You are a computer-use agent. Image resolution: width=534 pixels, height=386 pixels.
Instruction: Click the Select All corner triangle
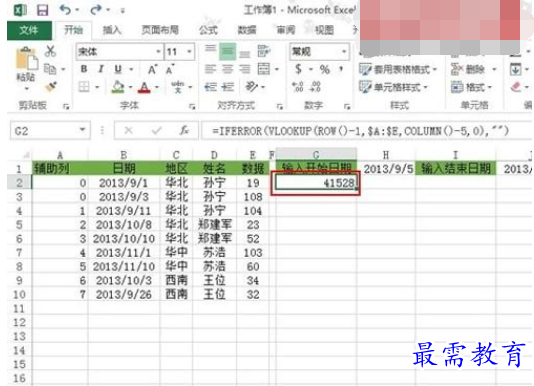(26, 155)
